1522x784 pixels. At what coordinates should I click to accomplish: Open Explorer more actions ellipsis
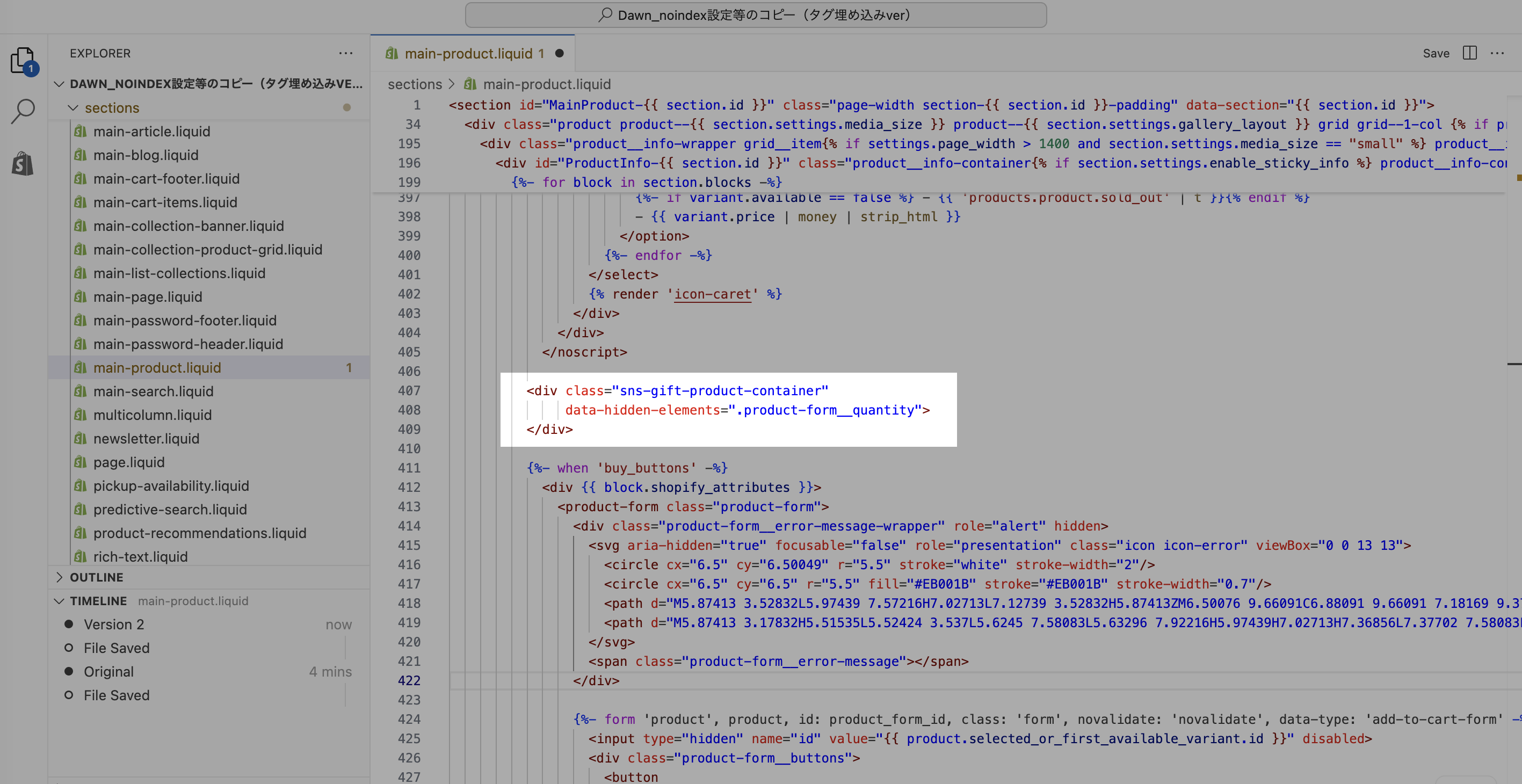pos(346,53)
